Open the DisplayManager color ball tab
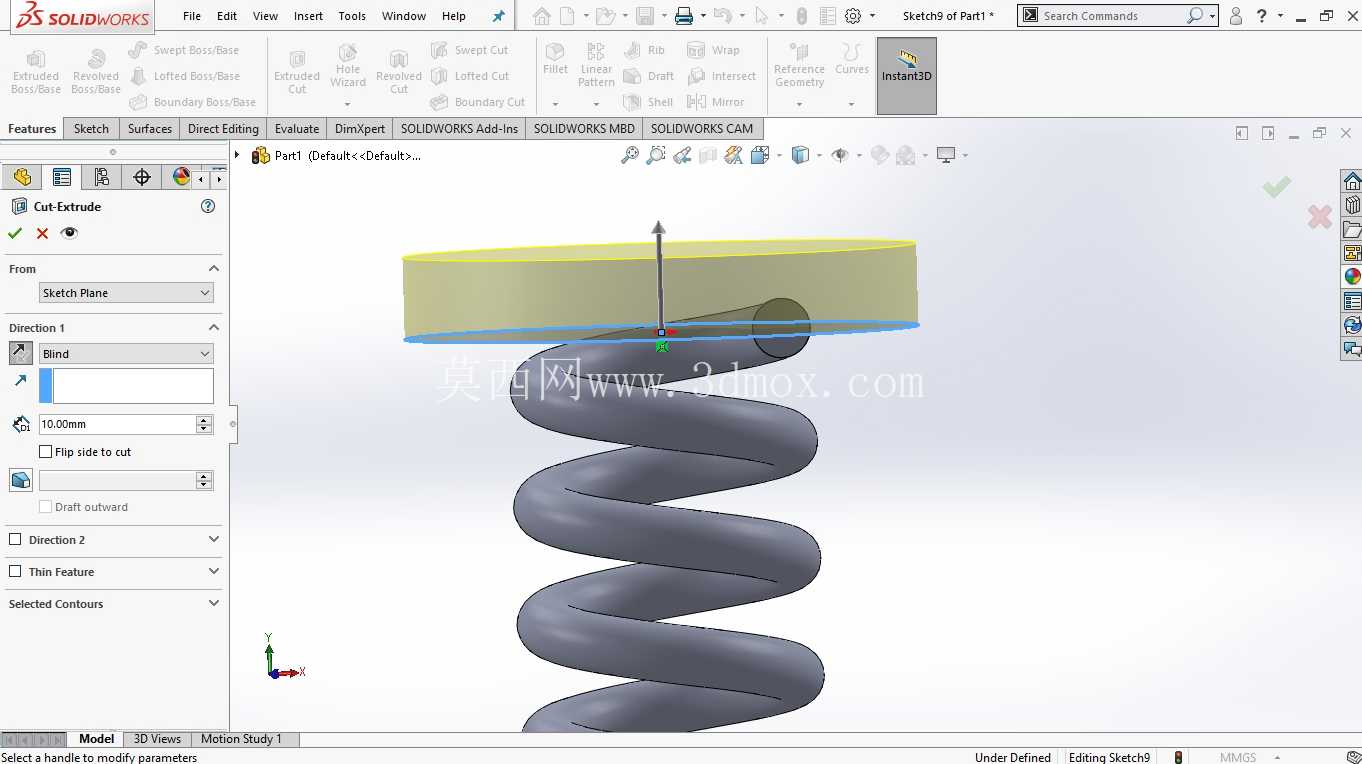 [x=181, y=177]
